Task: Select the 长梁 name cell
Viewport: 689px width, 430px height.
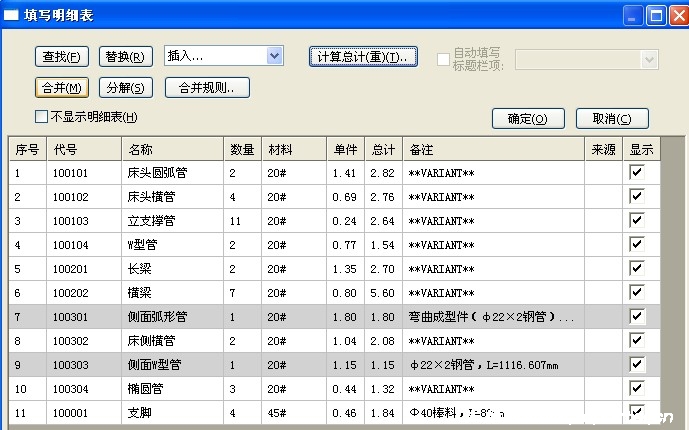Action: click(x=173, y=269)
